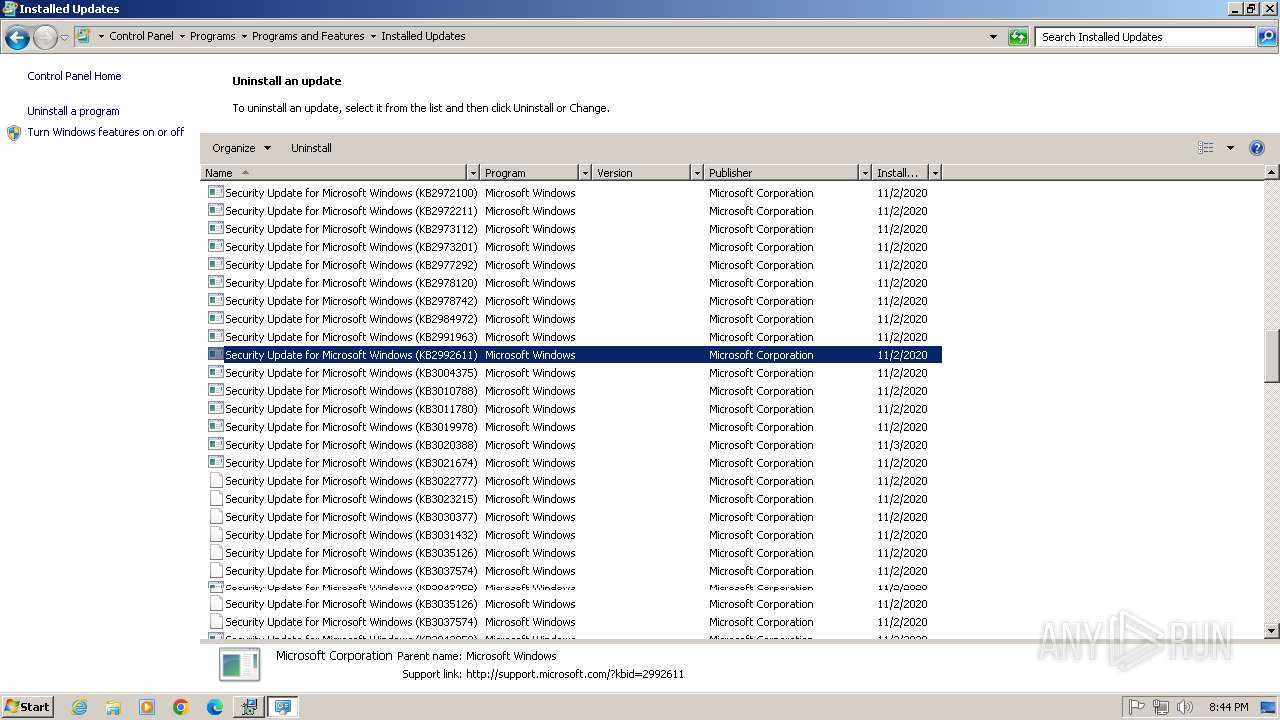Click the scrollbar up arrow
Image resolution: width=1280 pixels, height=720 pixels.
[x=1272, y=173]
